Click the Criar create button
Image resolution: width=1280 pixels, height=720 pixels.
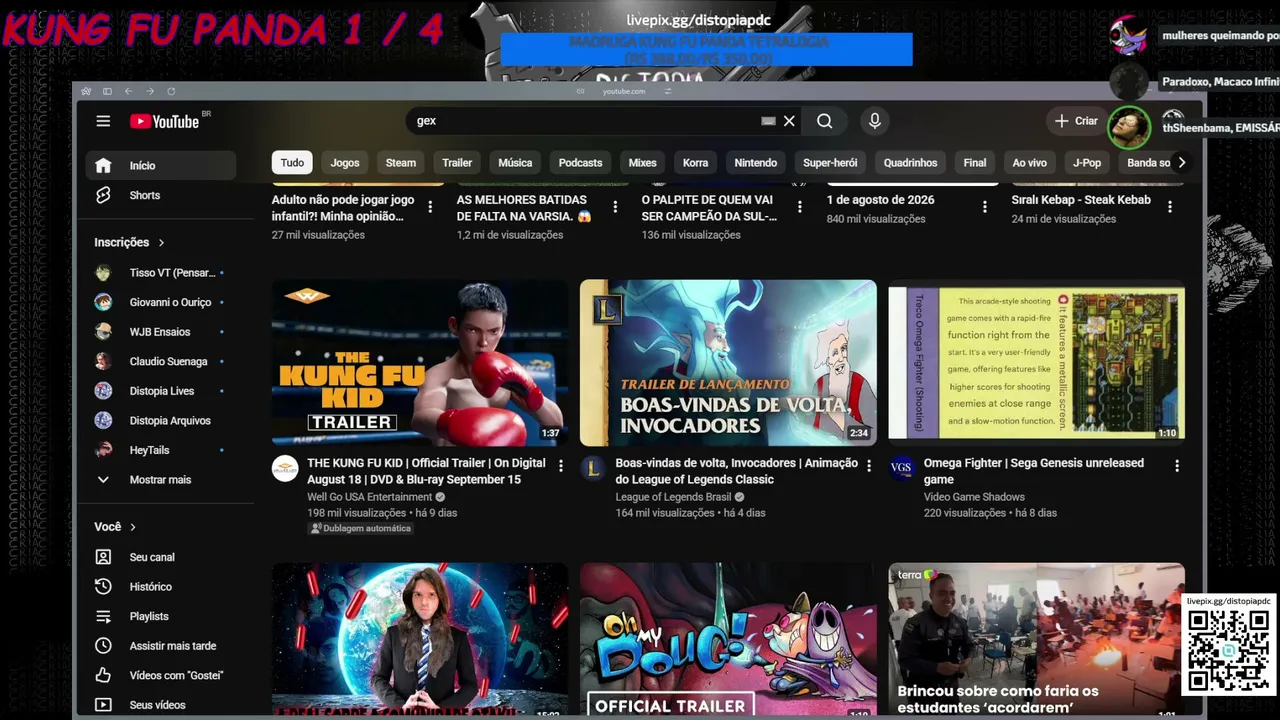(x=1077, y=121)
